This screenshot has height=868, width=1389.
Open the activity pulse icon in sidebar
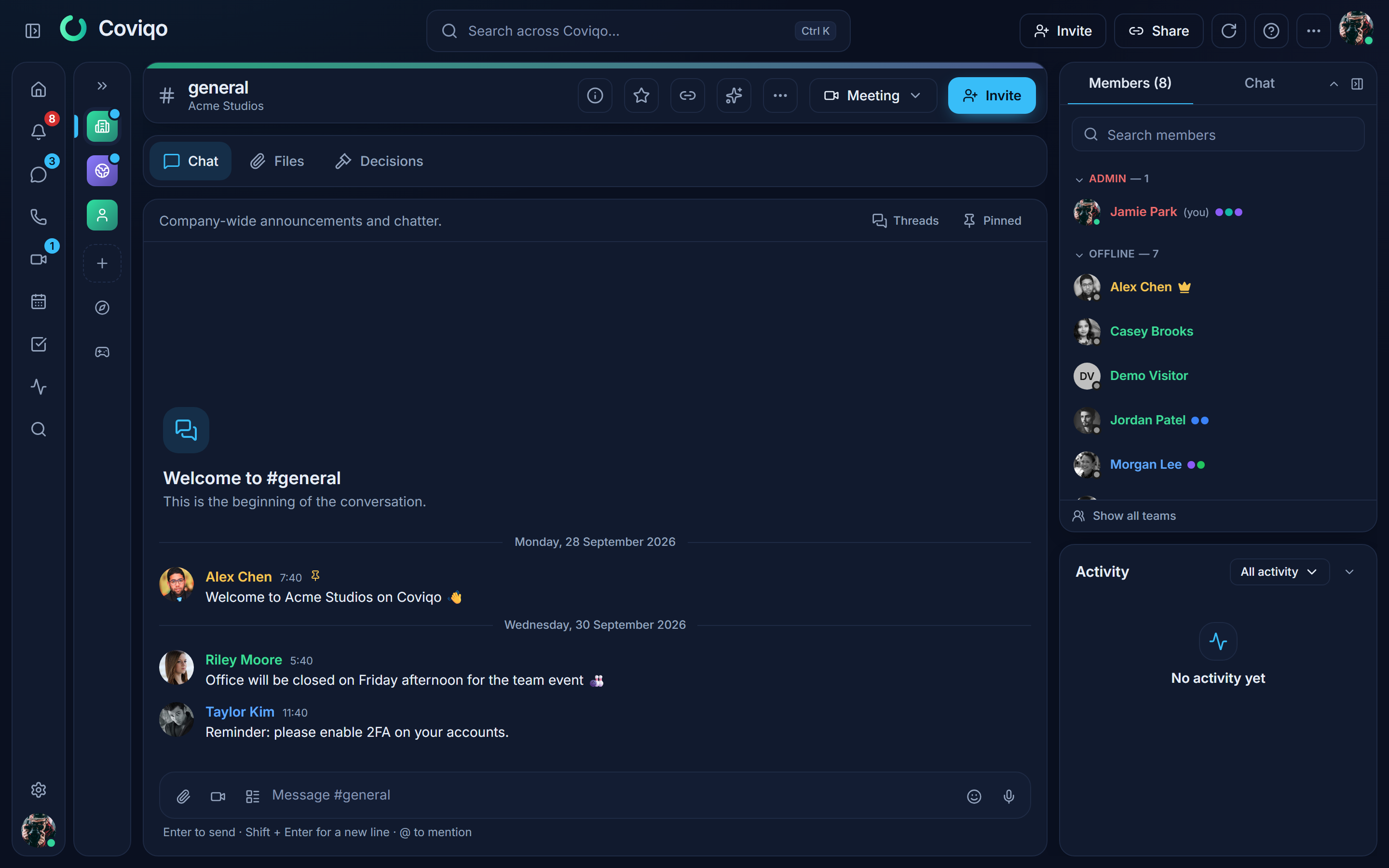(39, 387)
